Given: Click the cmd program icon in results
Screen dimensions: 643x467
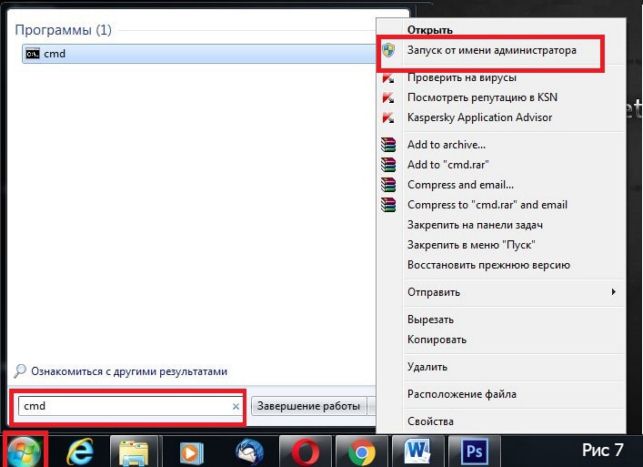Looking at the screenshot, I should (32, 54).
